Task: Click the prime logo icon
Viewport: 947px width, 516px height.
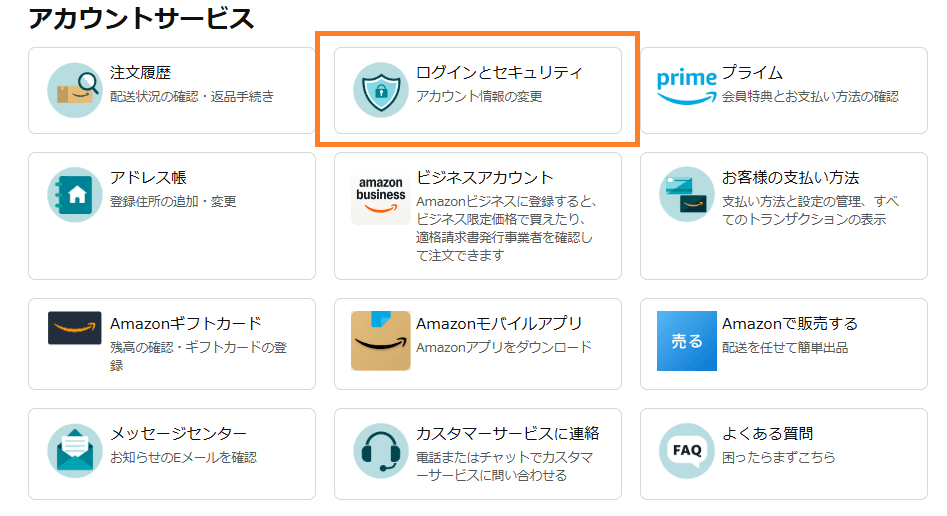Action: [x=687, y=88]
